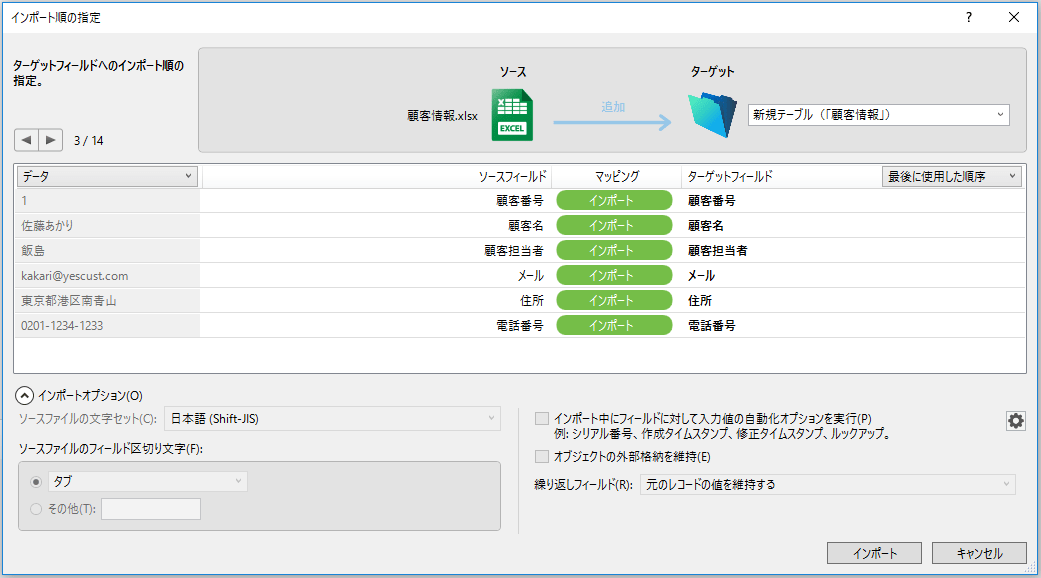1041x578 pixels.
Task: Collapse the インポートオプション section
Action: pos(24,396)
